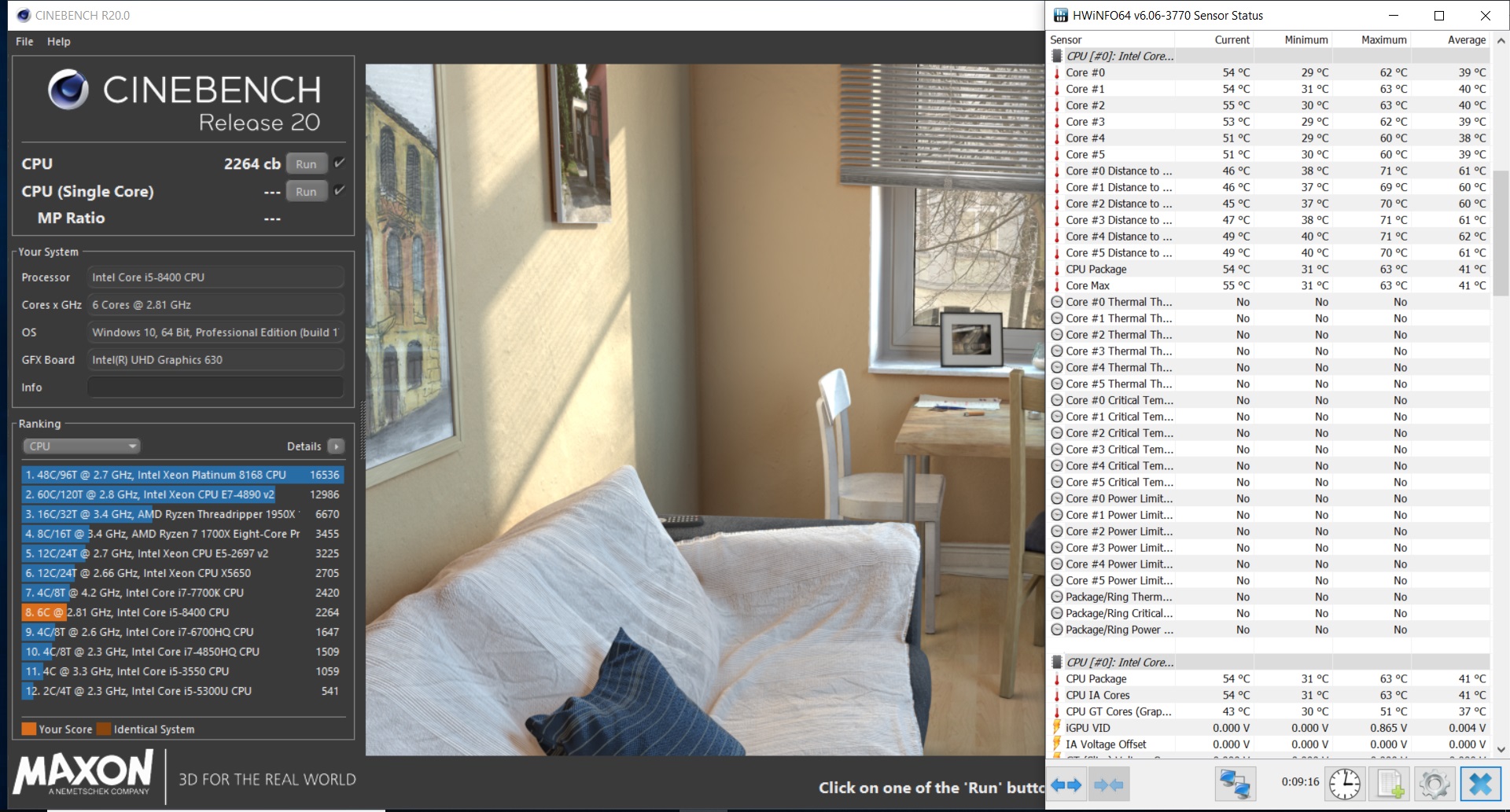This screenshot has width=1510, height=812.
Task: Select ranking entry Intel Core i5-5300U CPU
Action: click(182, 691)
